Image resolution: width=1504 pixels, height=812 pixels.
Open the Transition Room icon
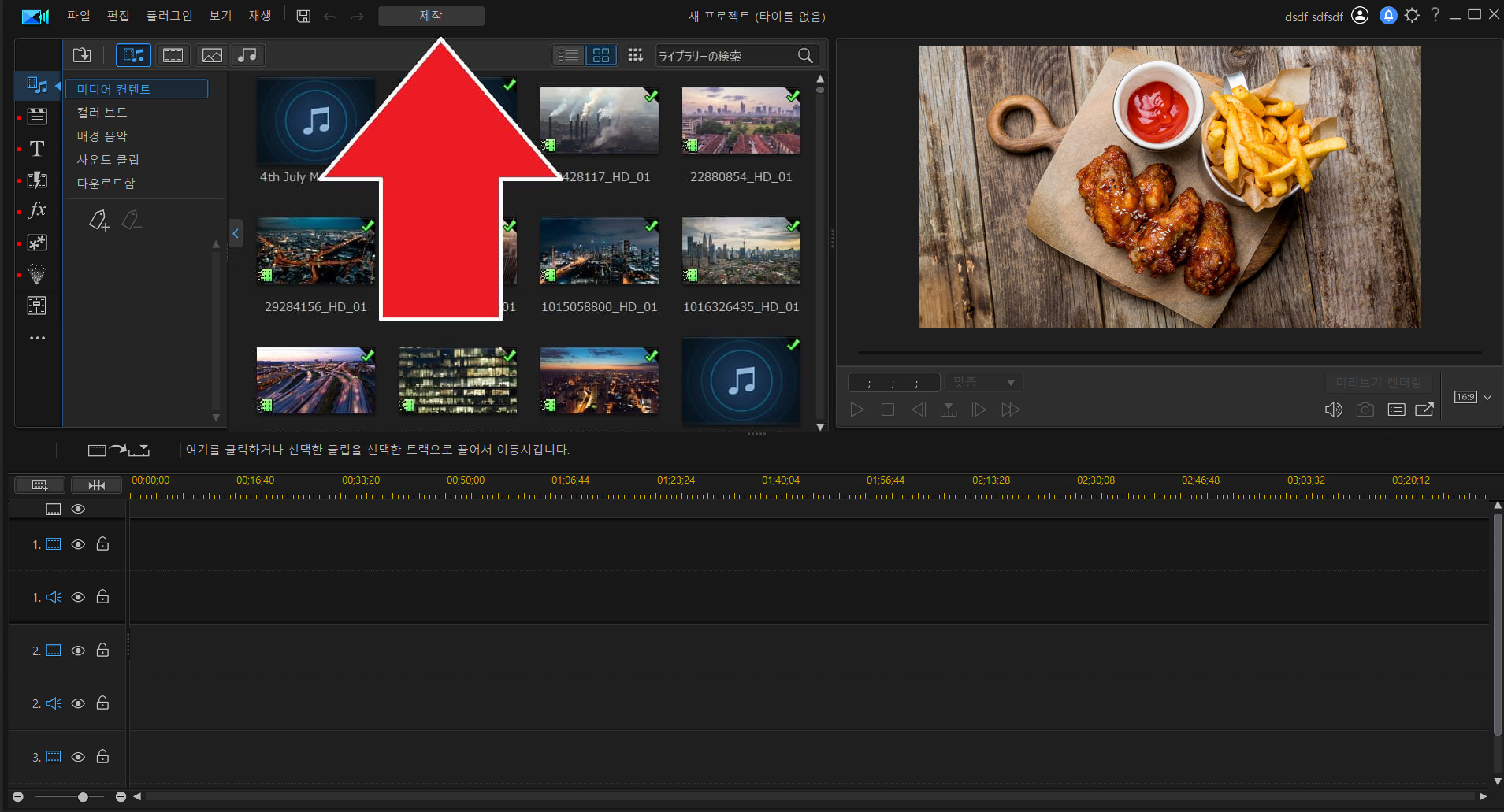[37, 180]
